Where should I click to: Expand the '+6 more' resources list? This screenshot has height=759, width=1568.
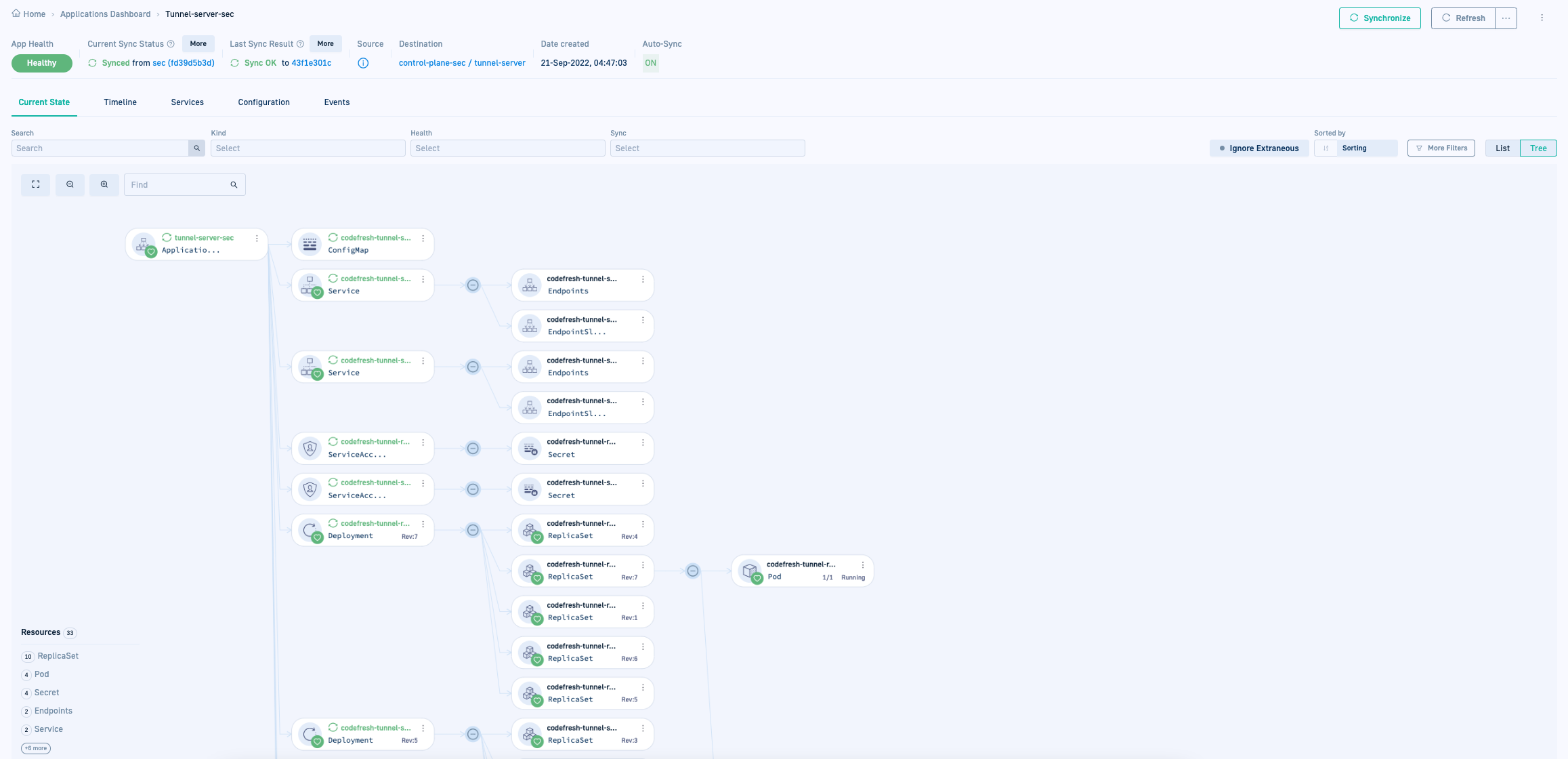click(36, 748)
